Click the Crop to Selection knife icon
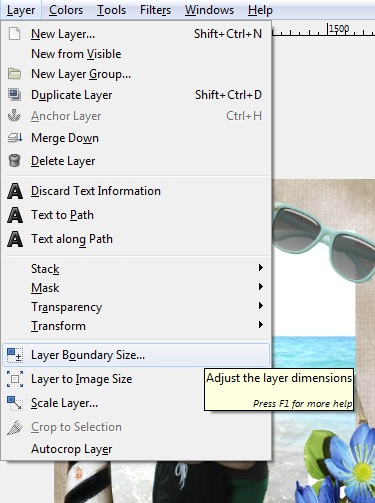Viewport: 375px width, 503px height. point(15,427)
